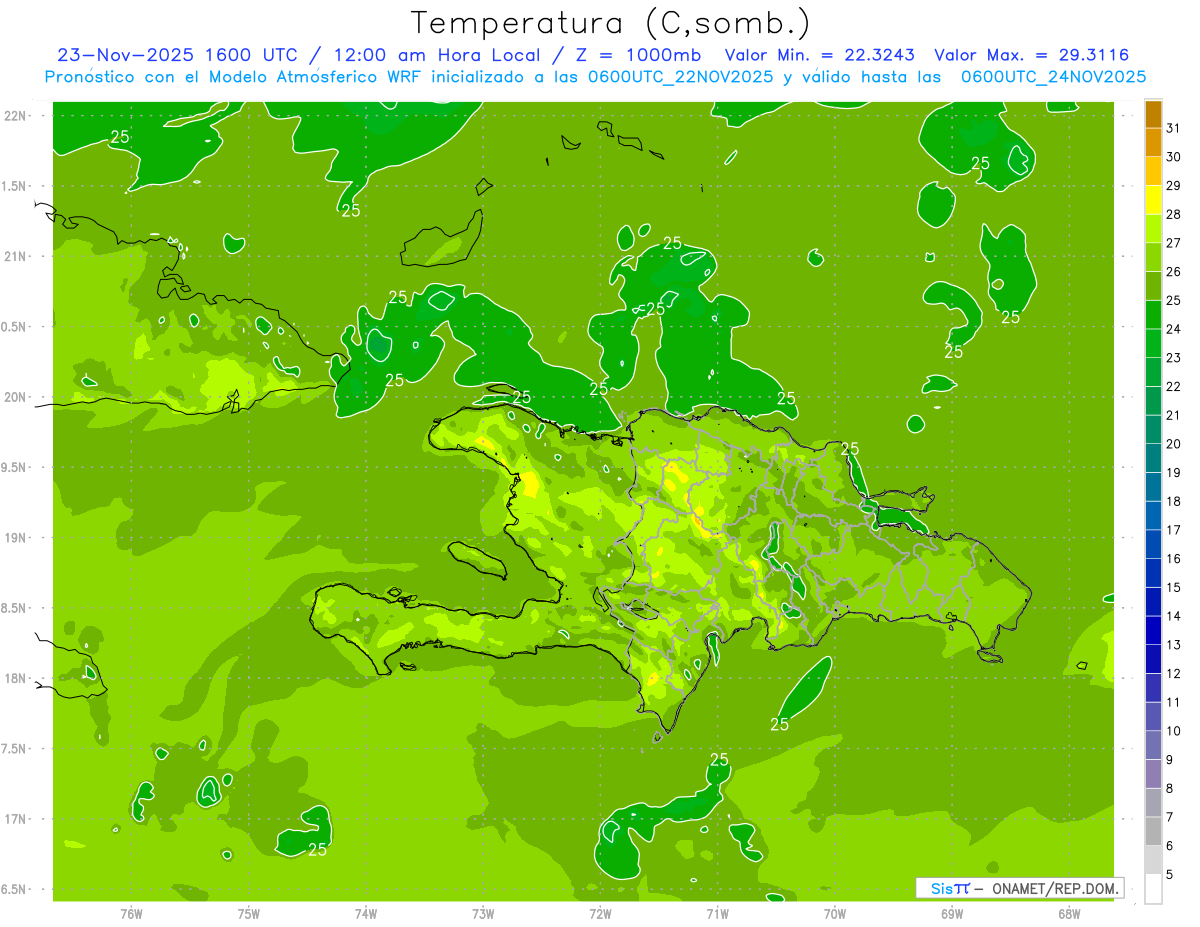
Task: Click the '27' color scale label
Action: [x=1174, y=243]
